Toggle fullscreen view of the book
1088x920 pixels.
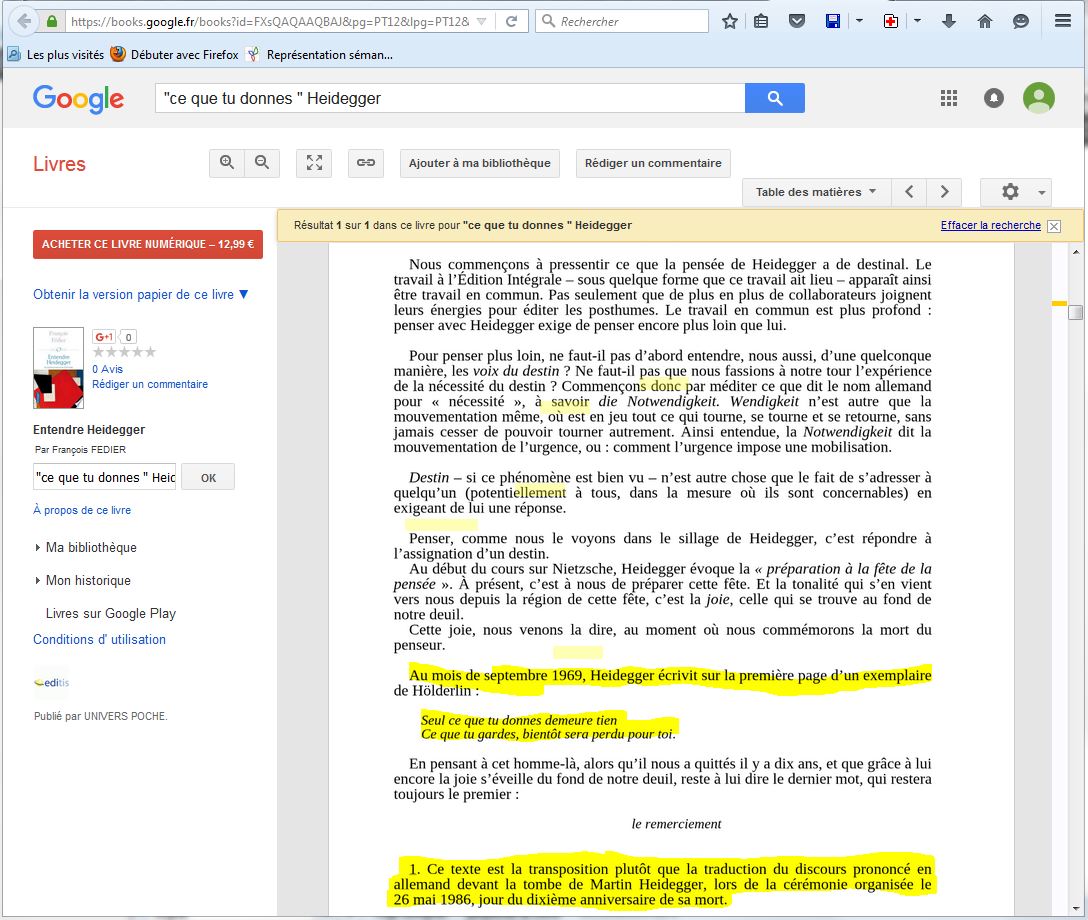314,163
